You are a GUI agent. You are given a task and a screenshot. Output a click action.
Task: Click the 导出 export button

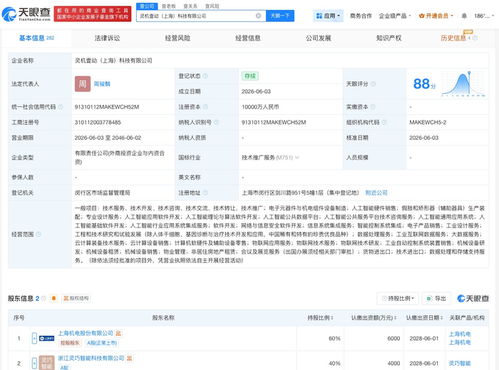436,298
